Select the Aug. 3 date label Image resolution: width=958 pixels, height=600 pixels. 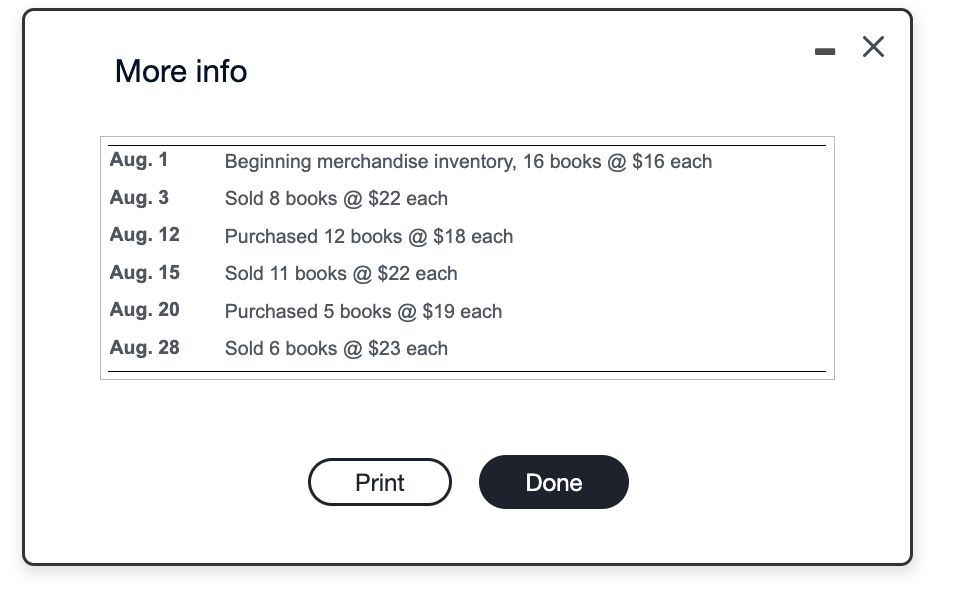[x=139, y=197]
